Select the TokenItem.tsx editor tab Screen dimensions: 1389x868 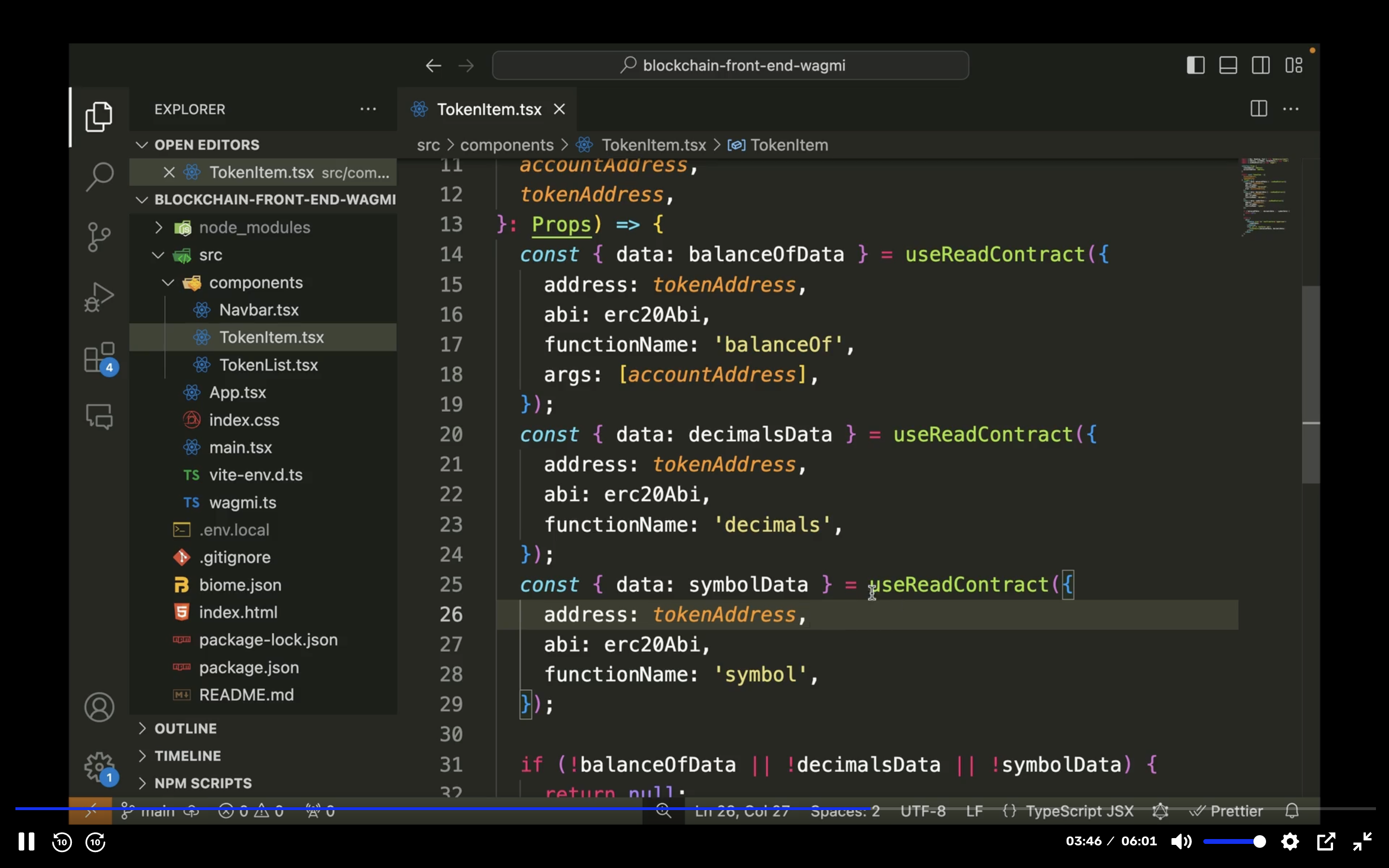click(487, 109)
